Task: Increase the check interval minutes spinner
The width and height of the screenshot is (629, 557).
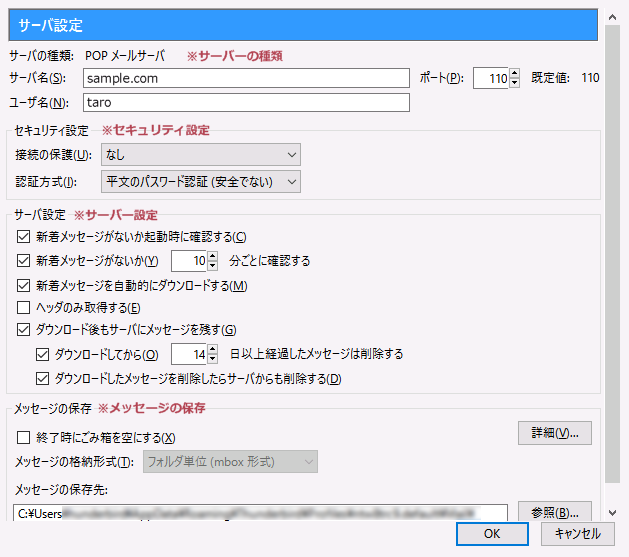Action: (212, 256)
